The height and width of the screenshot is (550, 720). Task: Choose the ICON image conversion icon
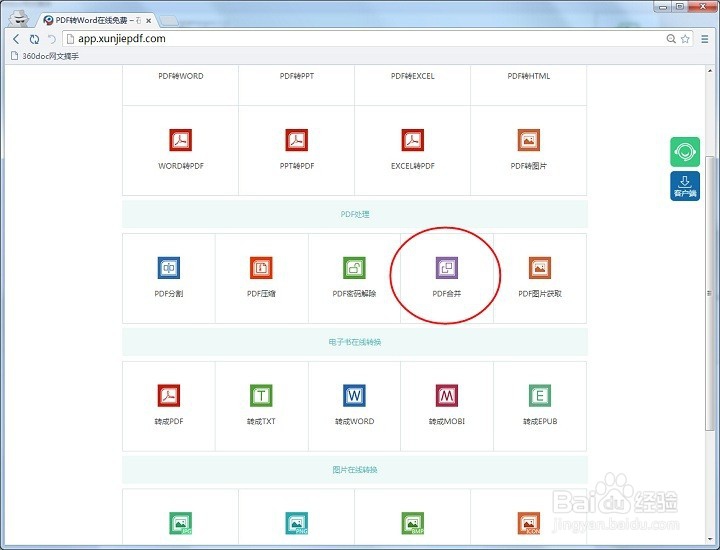pos(529,523)
